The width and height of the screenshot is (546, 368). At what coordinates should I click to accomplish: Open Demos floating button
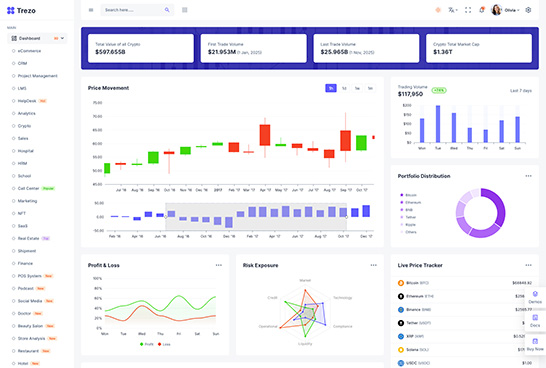tap(535, 298)
